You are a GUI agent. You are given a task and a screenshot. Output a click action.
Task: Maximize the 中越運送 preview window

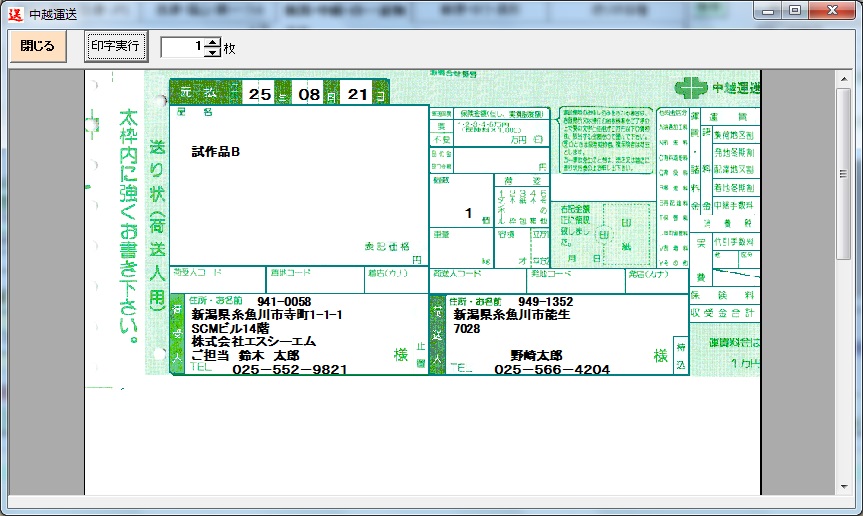[795, 10]
